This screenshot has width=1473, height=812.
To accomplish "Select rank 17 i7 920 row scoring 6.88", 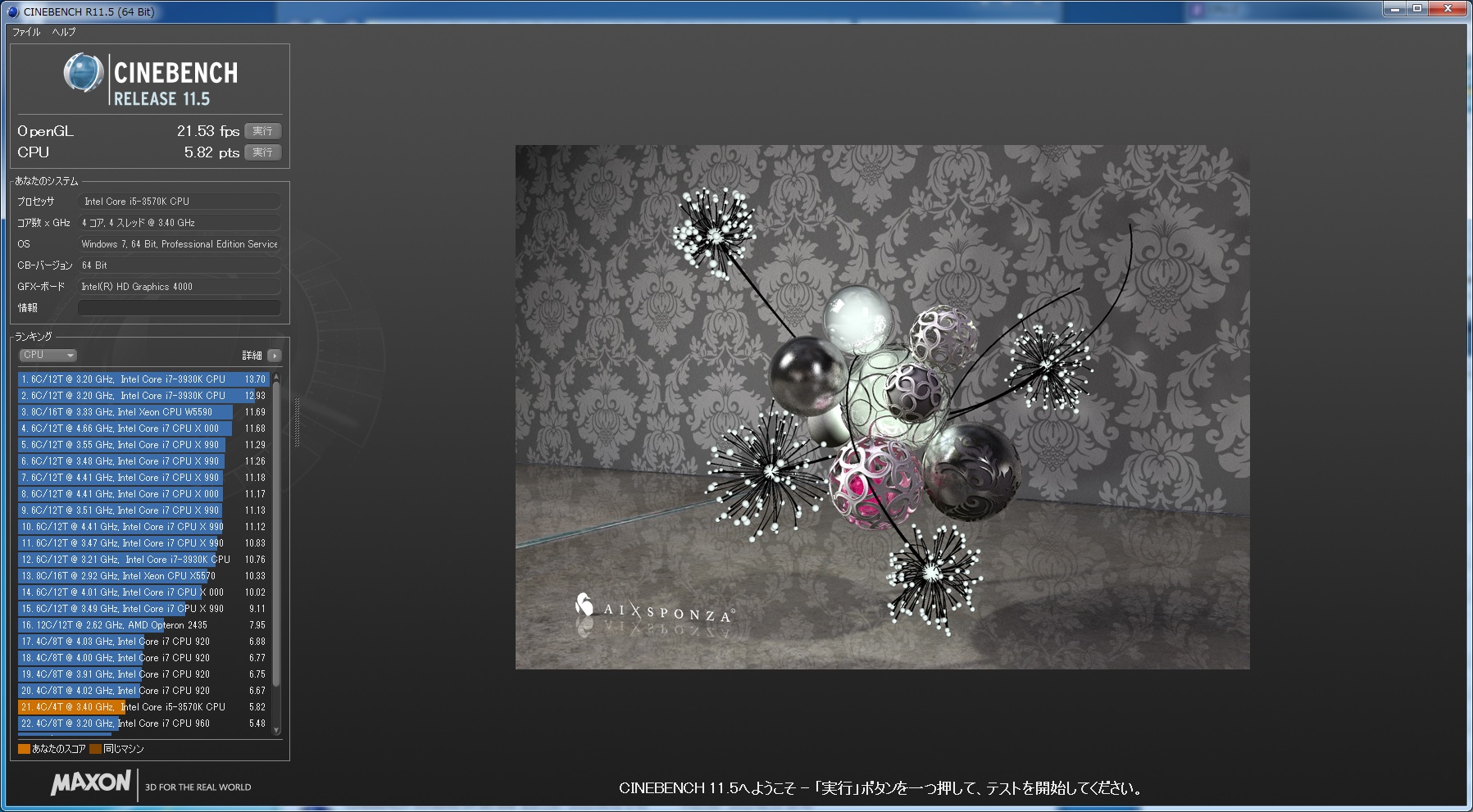I will [x=144, y=642].
